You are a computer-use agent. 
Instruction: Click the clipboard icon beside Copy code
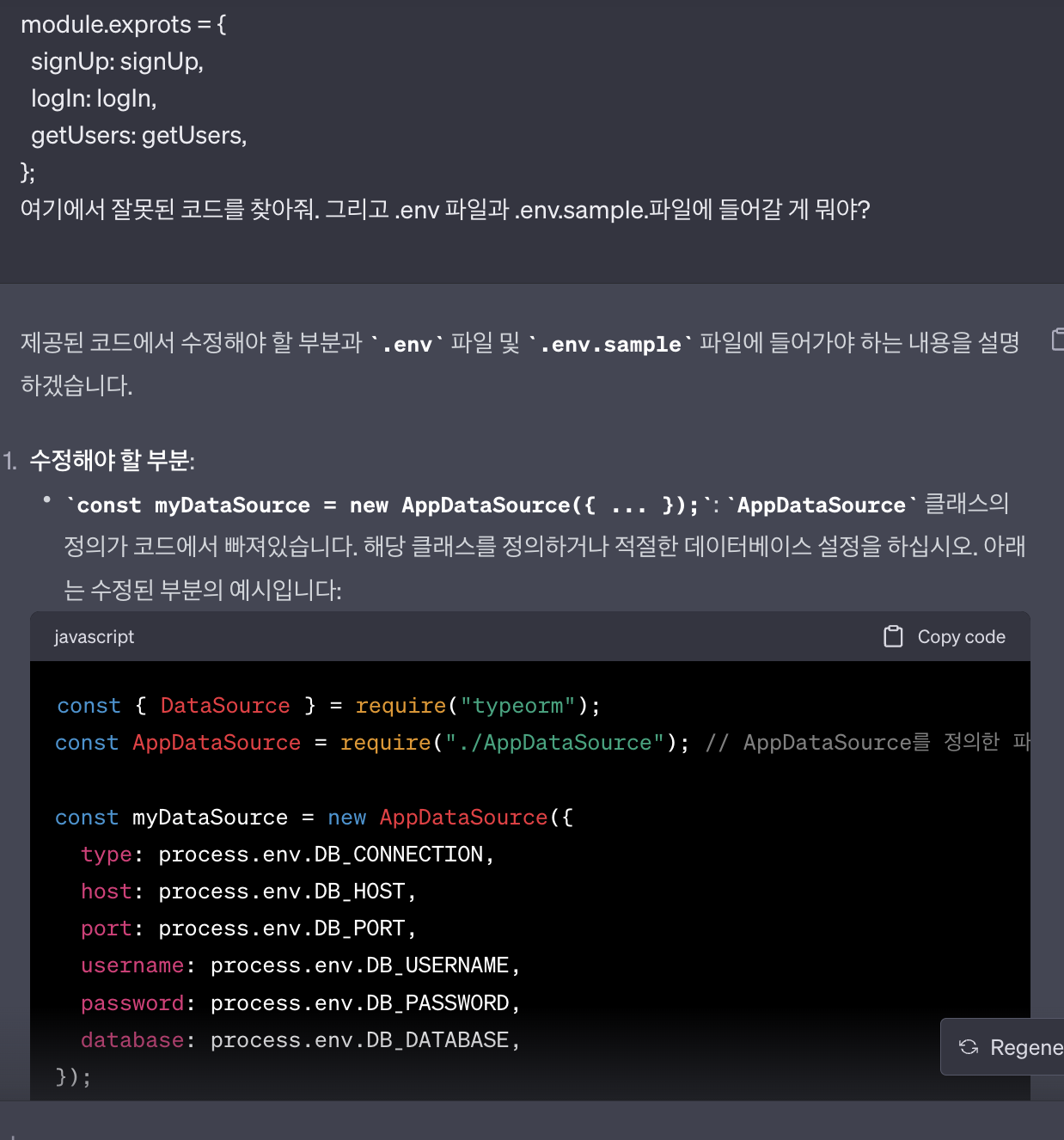point(894,637)
